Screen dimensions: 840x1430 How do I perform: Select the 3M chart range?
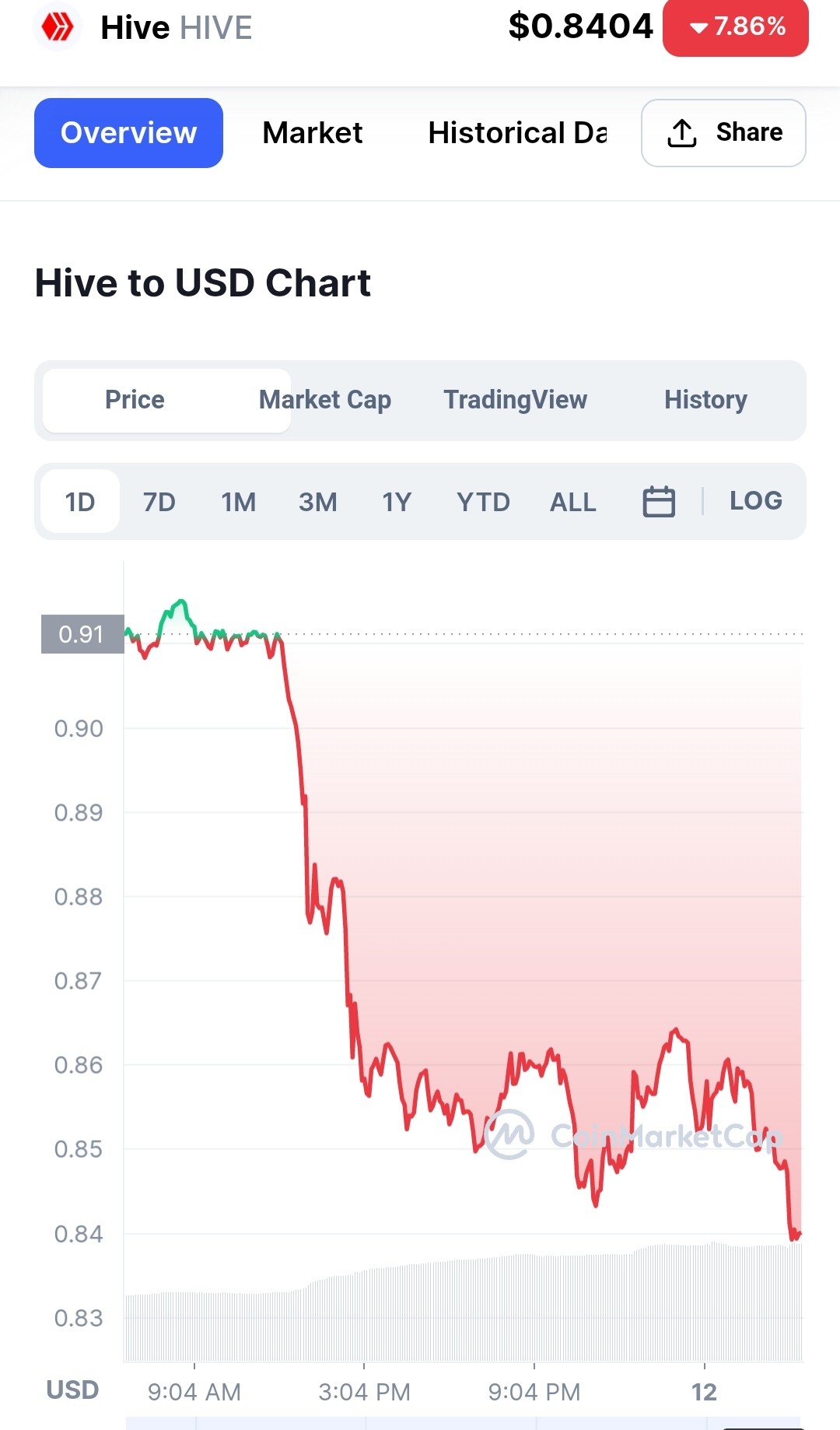pyautogui.click(x=317, y=502)
